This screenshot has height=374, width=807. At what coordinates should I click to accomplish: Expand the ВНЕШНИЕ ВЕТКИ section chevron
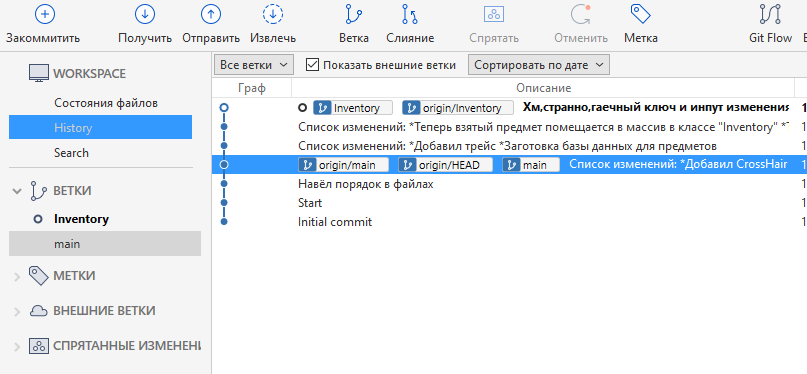17,312
